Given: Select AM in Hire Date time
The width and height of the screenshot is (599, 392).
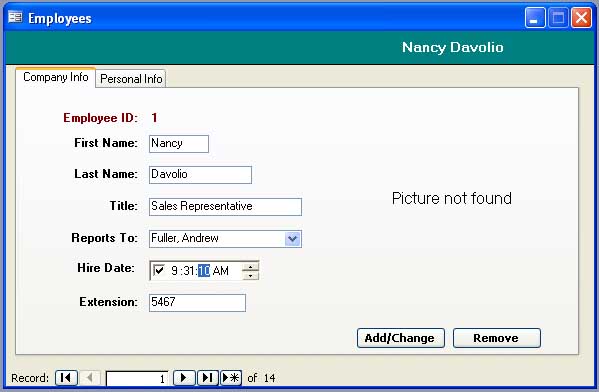Looking at the screenshot, I should [220, 271].
